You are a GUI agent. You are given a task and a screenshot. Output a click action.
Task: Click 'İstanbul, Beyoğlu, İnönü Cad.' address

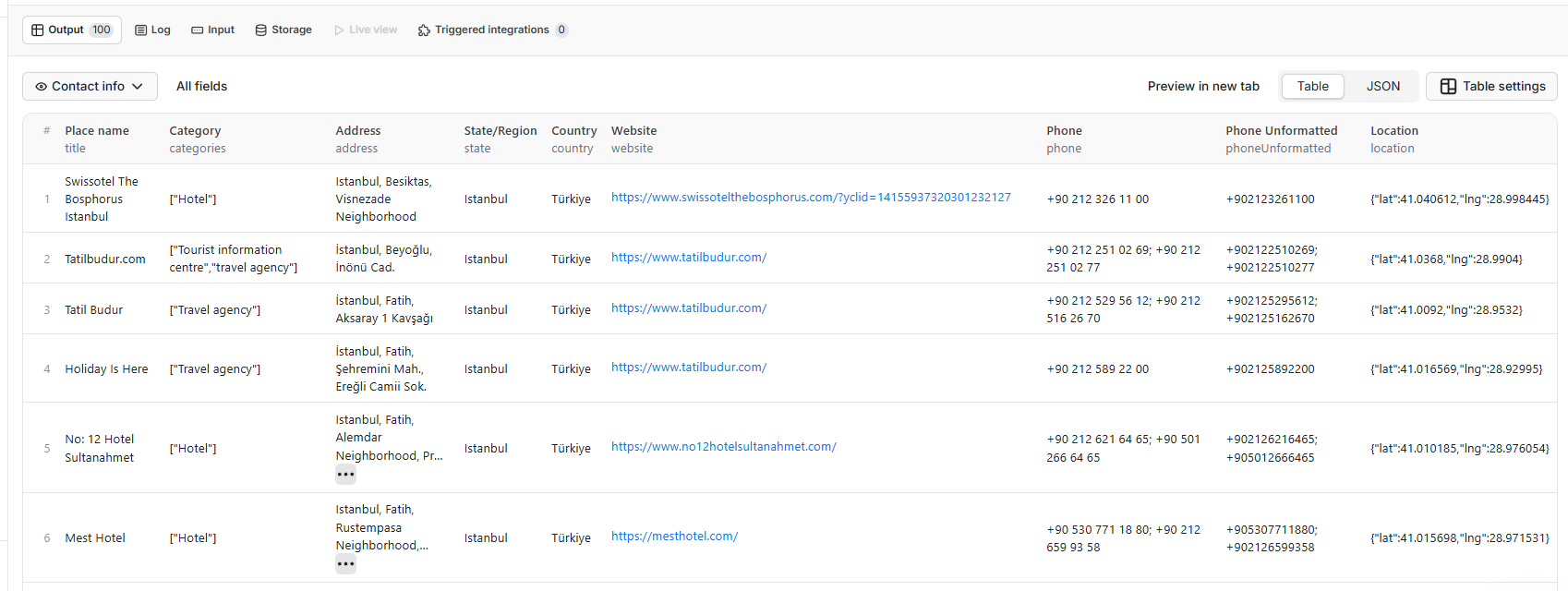[384, 259]
